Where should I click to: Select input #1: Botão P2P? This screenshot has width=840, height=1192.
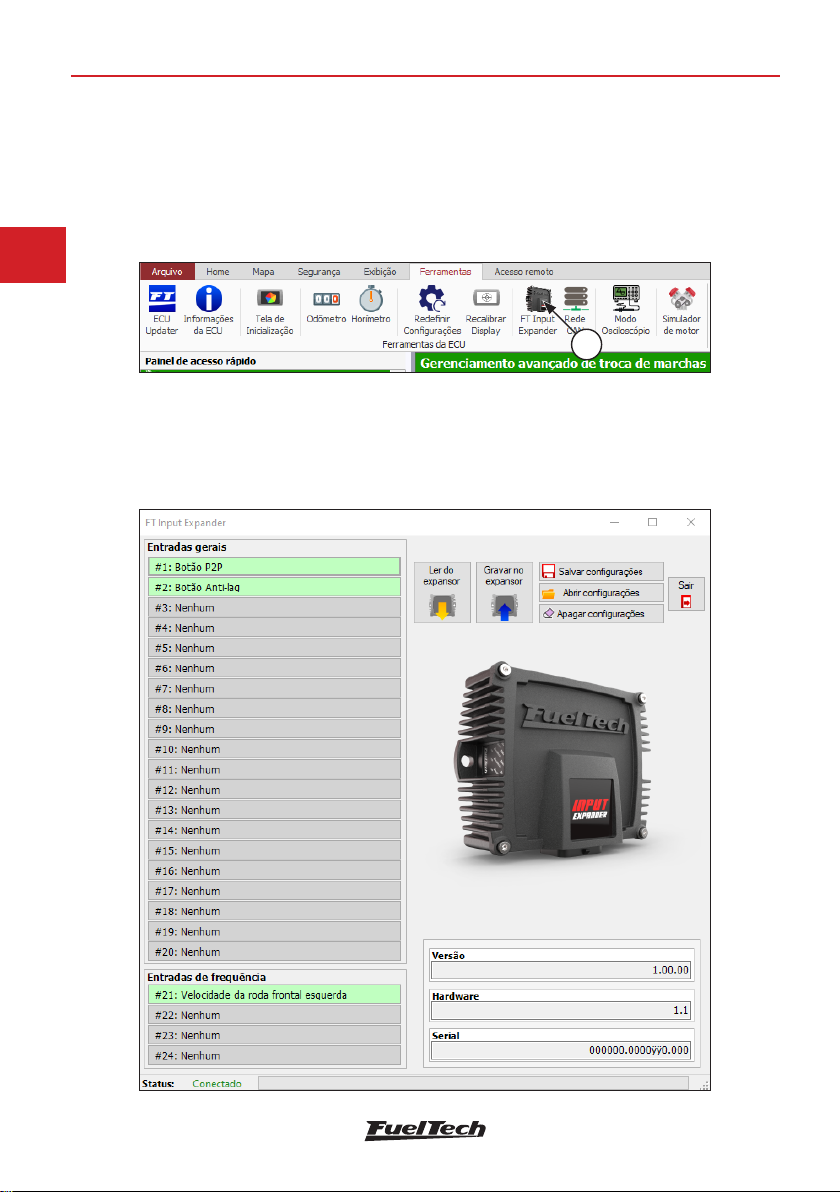[275, 567]
